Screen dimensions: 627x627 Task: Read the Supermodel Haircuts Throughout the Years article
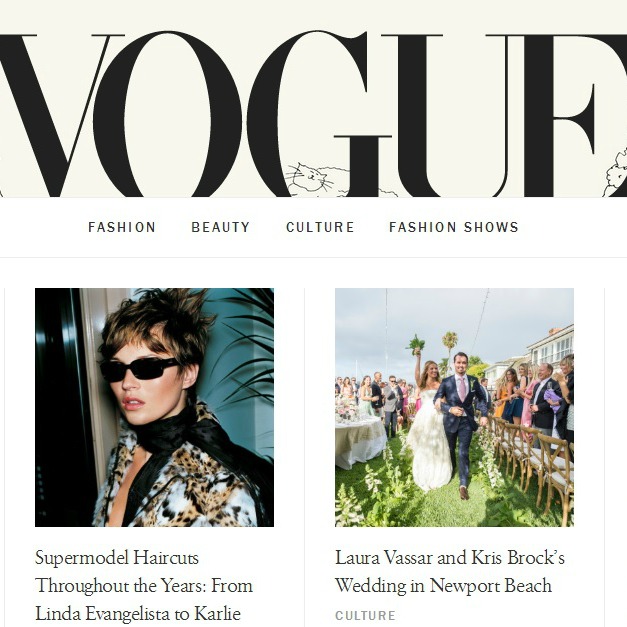144,585
